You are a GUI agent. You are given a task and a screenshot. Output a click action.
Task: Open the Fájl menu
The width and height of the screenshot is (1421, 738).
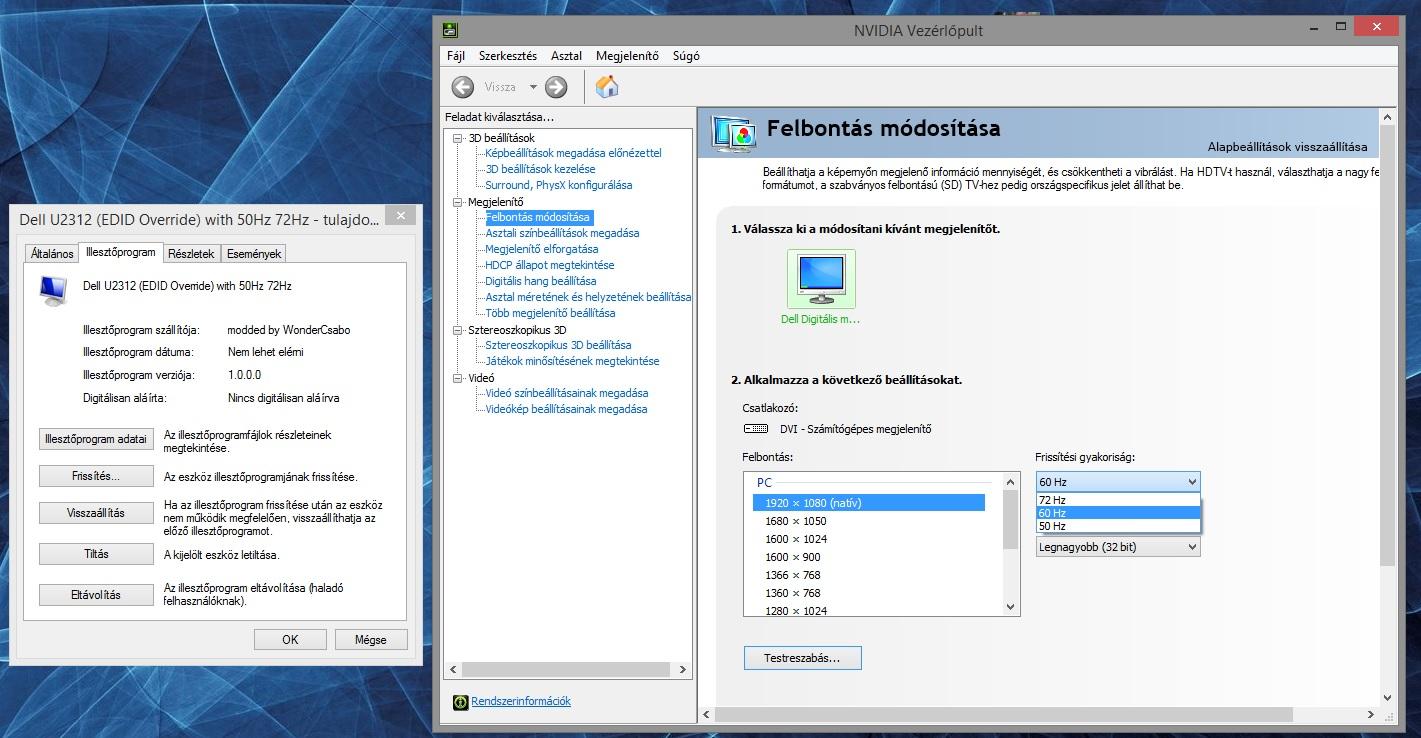(456, 56)
